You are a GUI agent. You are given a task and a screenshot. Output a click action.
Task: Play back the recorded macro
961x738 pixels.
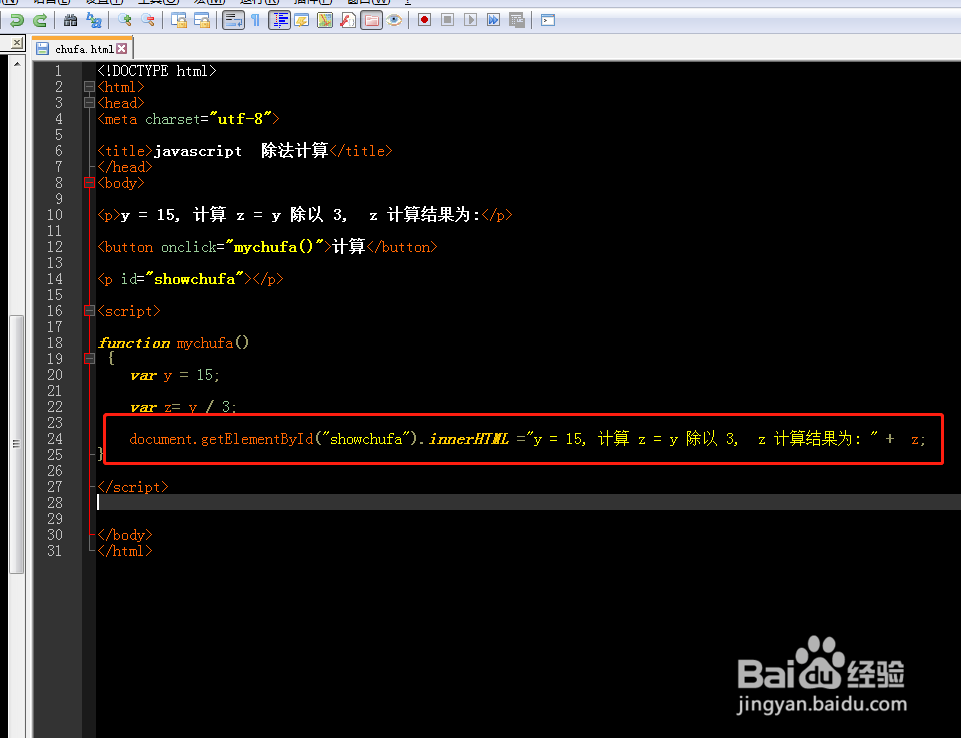click(x=471, y=20)
